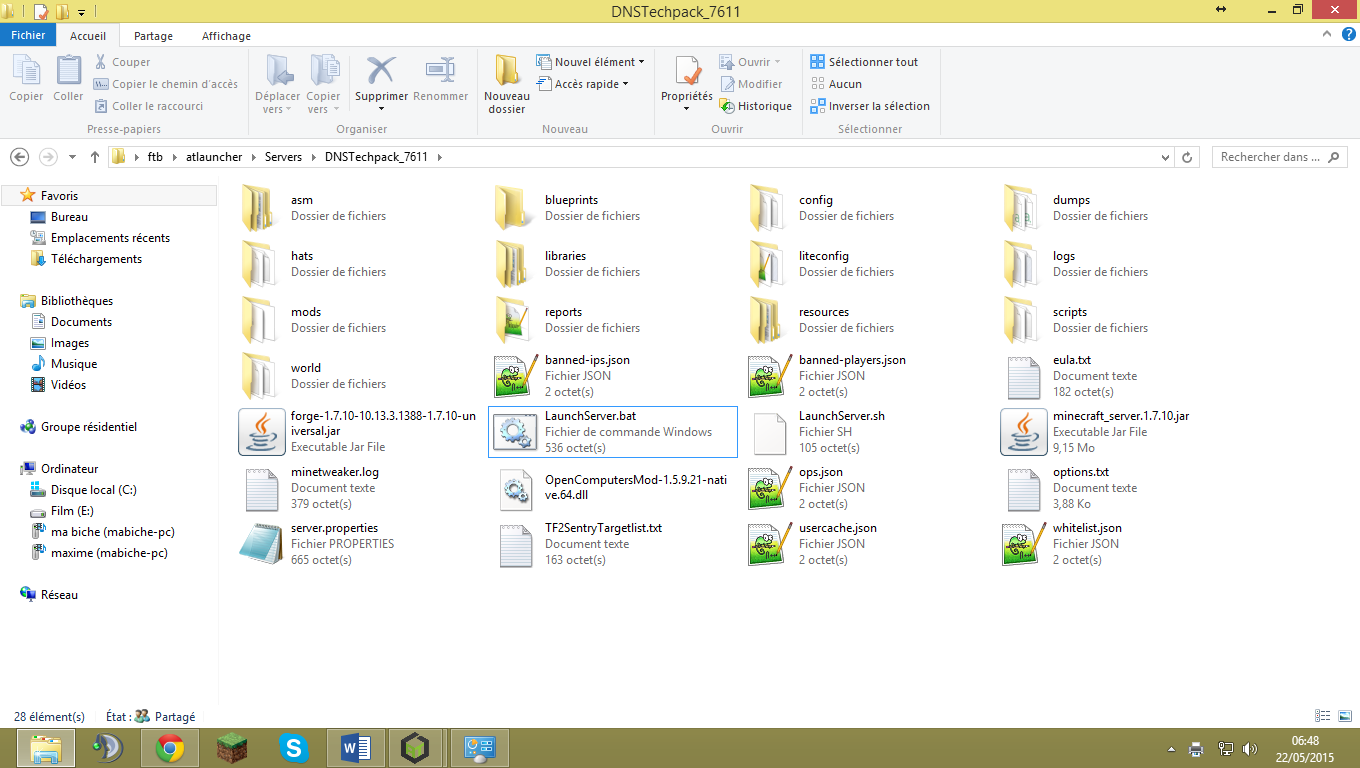Screen dimensions: 1360x768
Task: Click the Renommer icon
Action: point(440,71)
